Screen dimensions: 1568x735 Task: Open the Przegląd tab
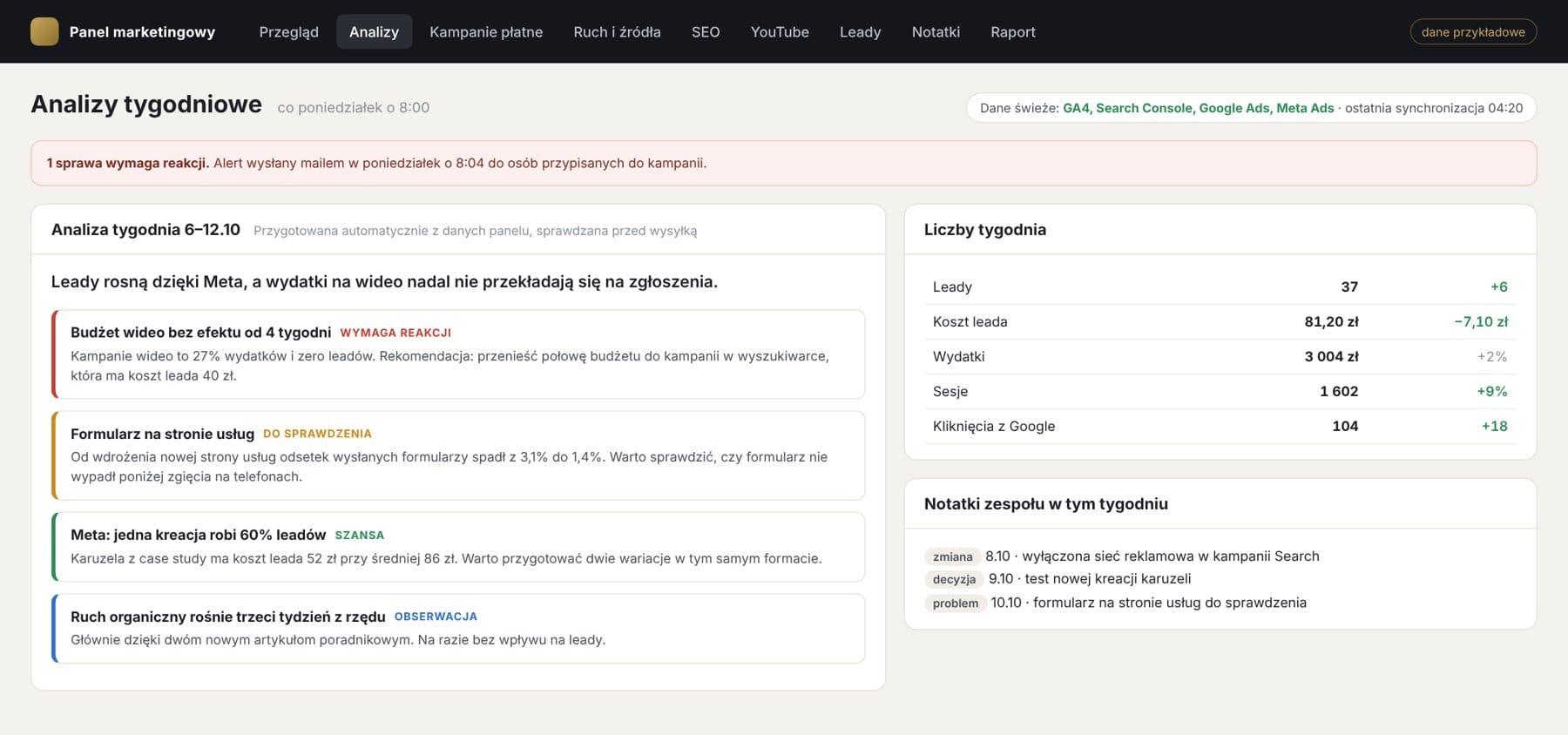(288, 31)
